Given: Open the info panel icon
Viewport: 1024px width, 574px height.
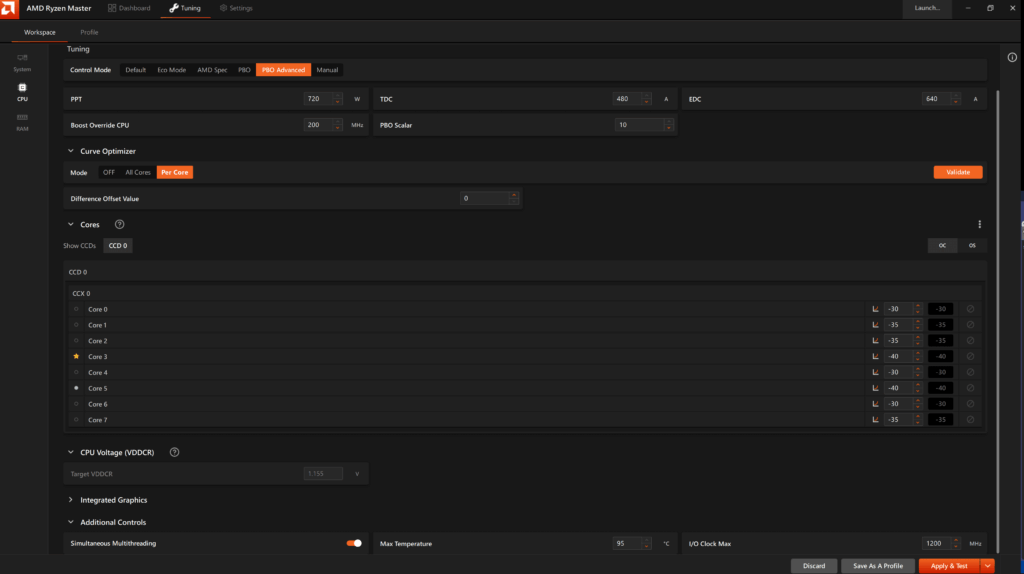Looking at the screenshot, I should pyautogui.click(x=1012, y=57).
